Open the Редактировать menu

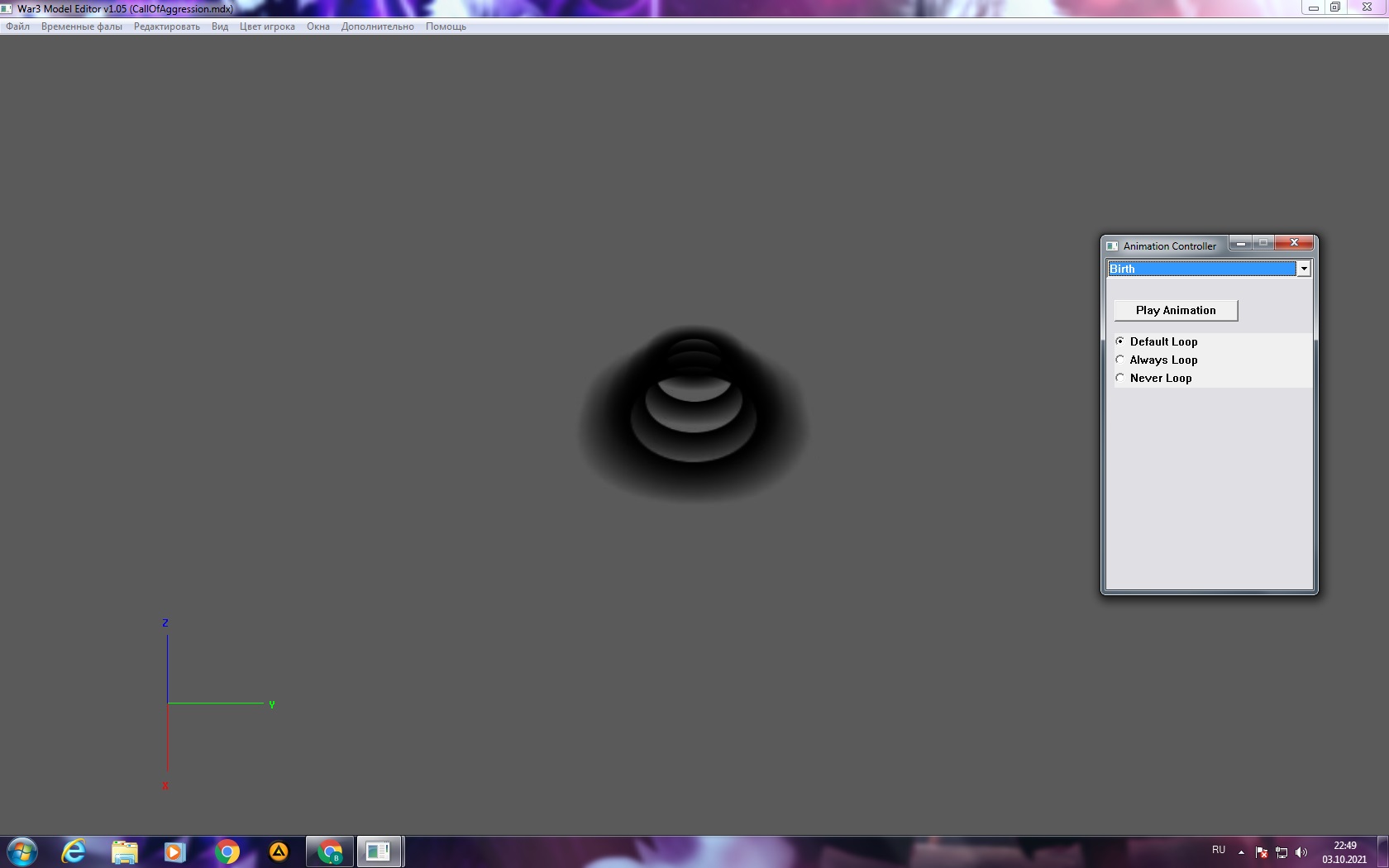[167, 26]
